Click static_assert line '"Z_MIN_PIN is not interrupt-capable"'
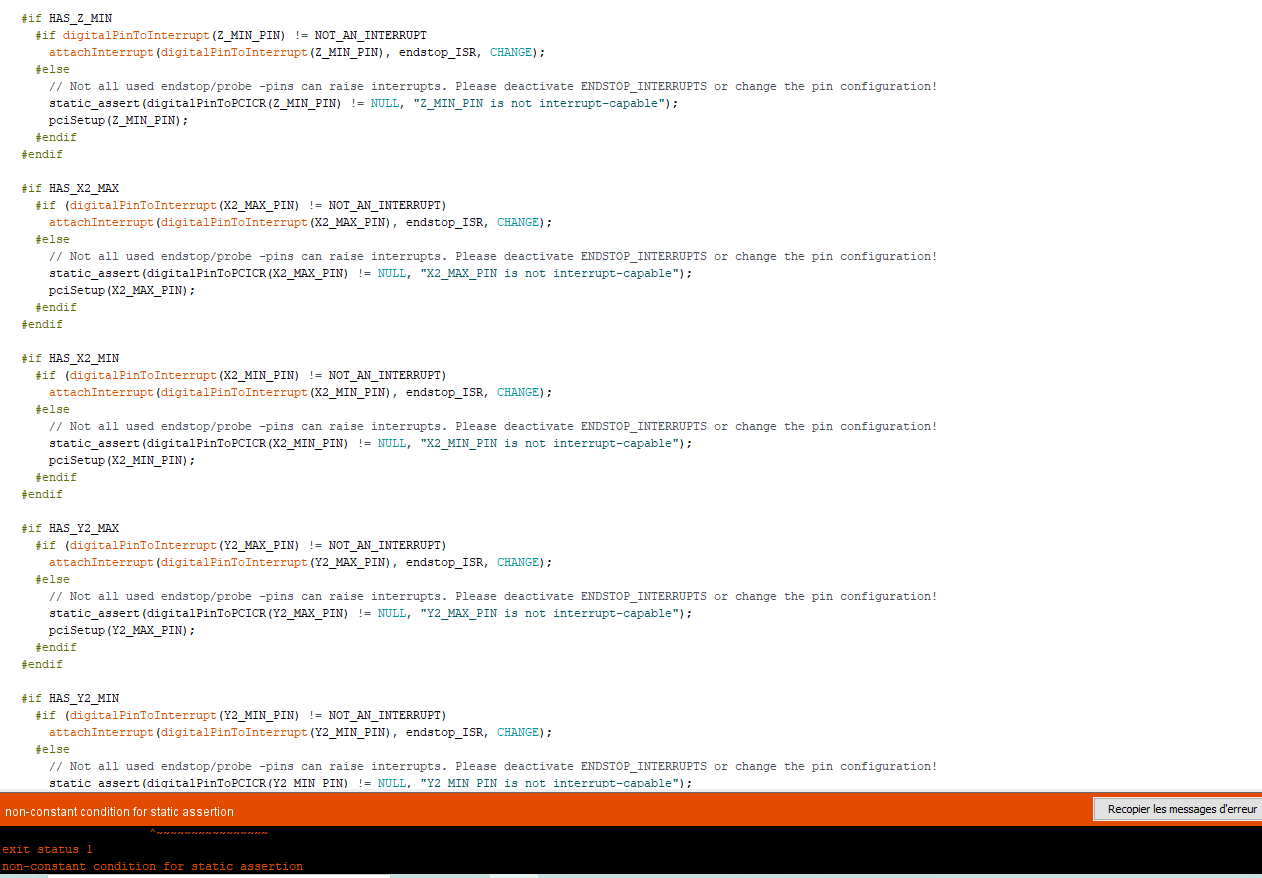The width and height of the screenshot is (1262, 878). point(363,103)
